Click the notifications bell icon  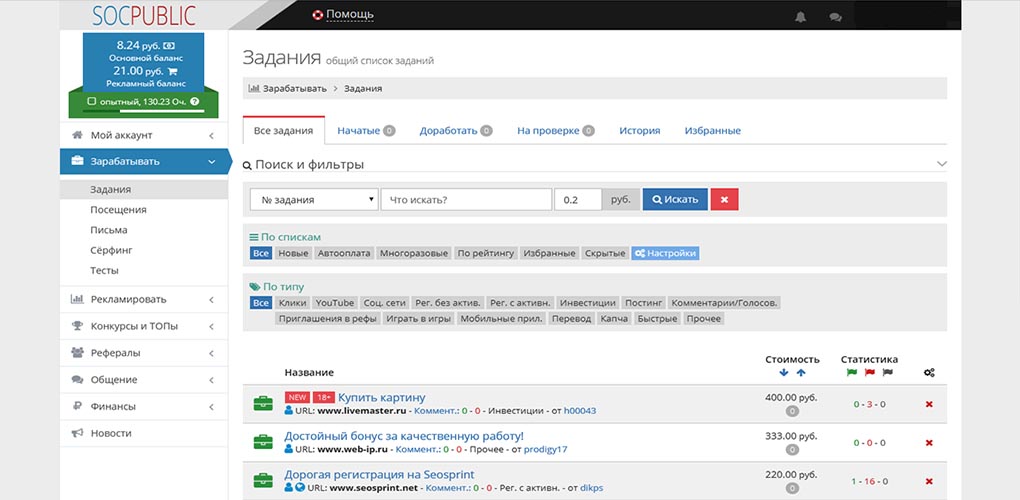pos(800,17)
